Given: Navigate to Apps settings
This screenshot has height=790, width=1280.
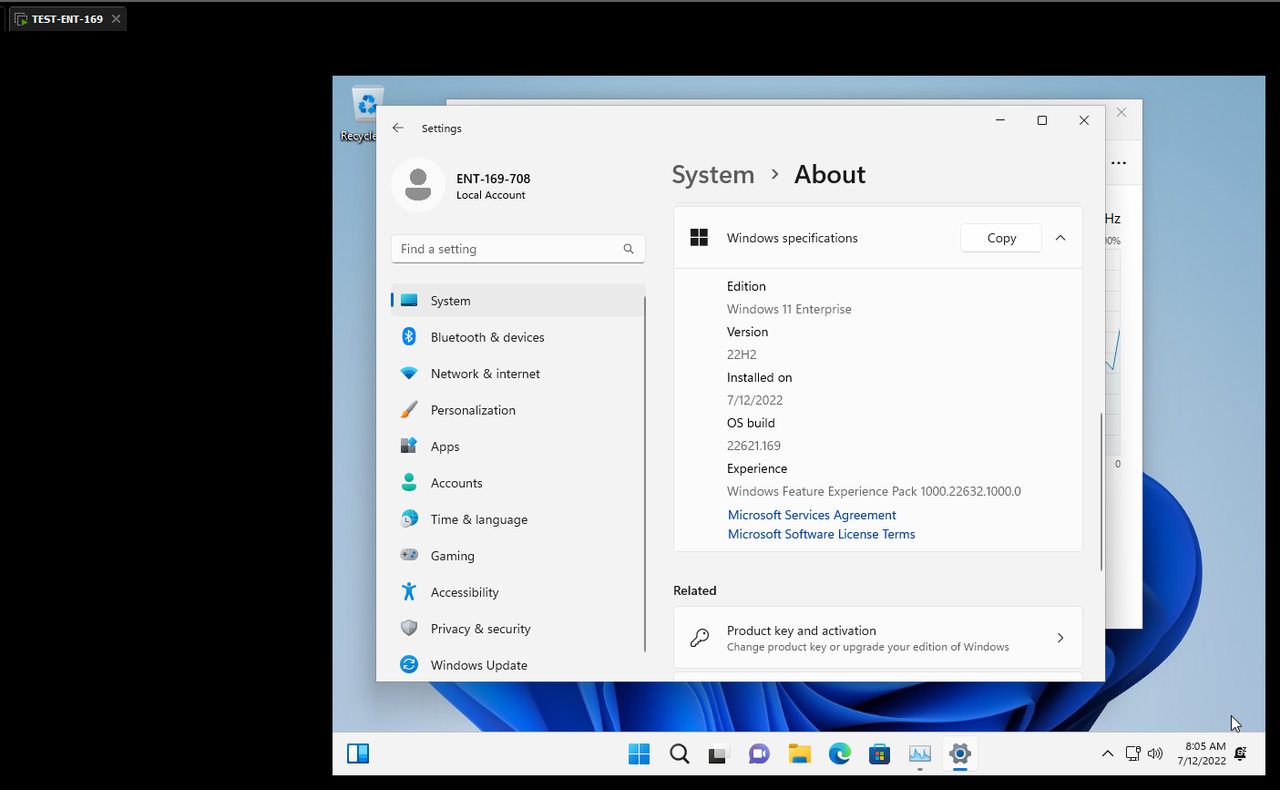Looking at the screenshot, I should [x=518, y=446].
